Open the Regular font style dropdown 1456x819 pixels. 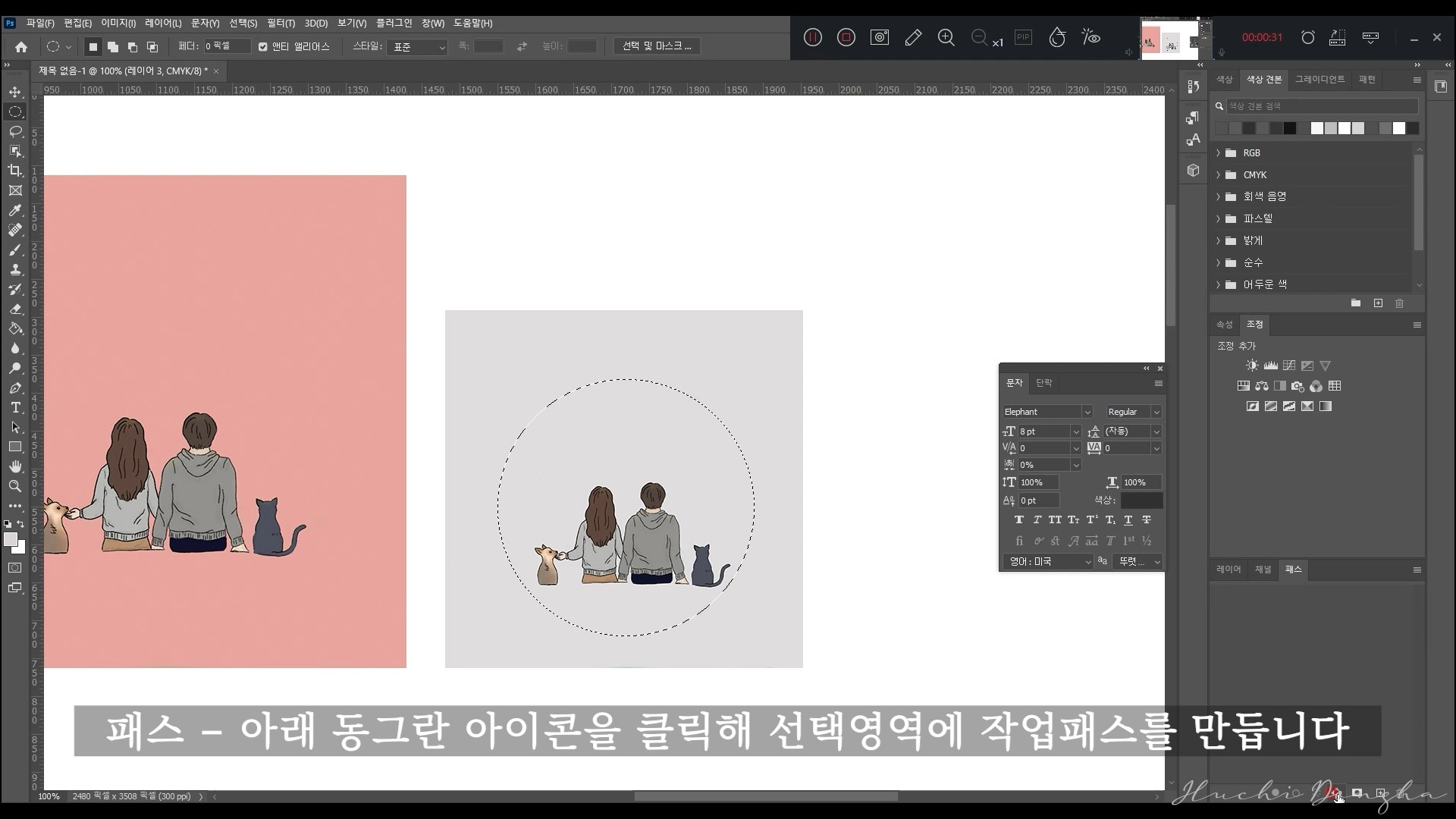(1157, 412)
